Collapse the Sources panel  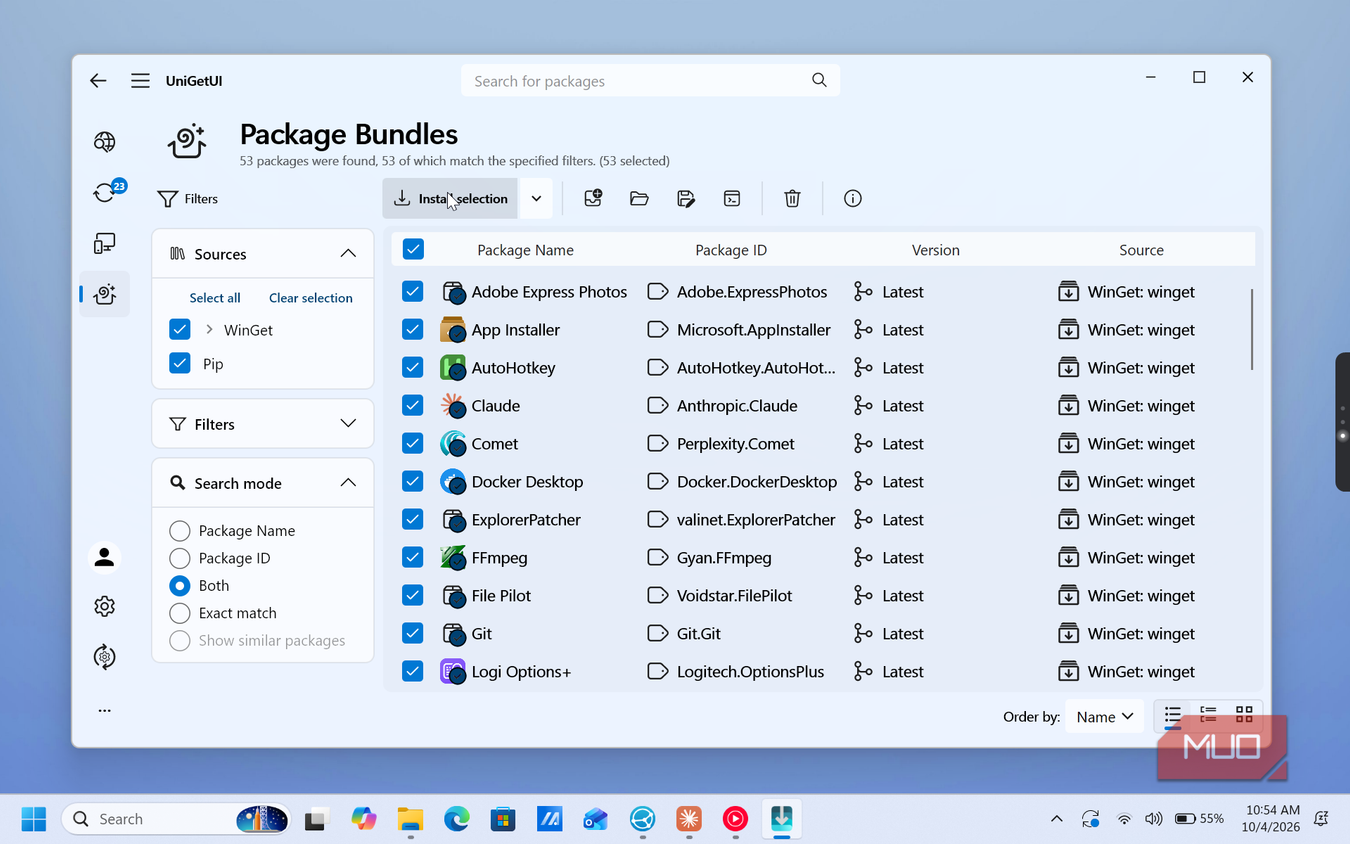click(348, 254)
